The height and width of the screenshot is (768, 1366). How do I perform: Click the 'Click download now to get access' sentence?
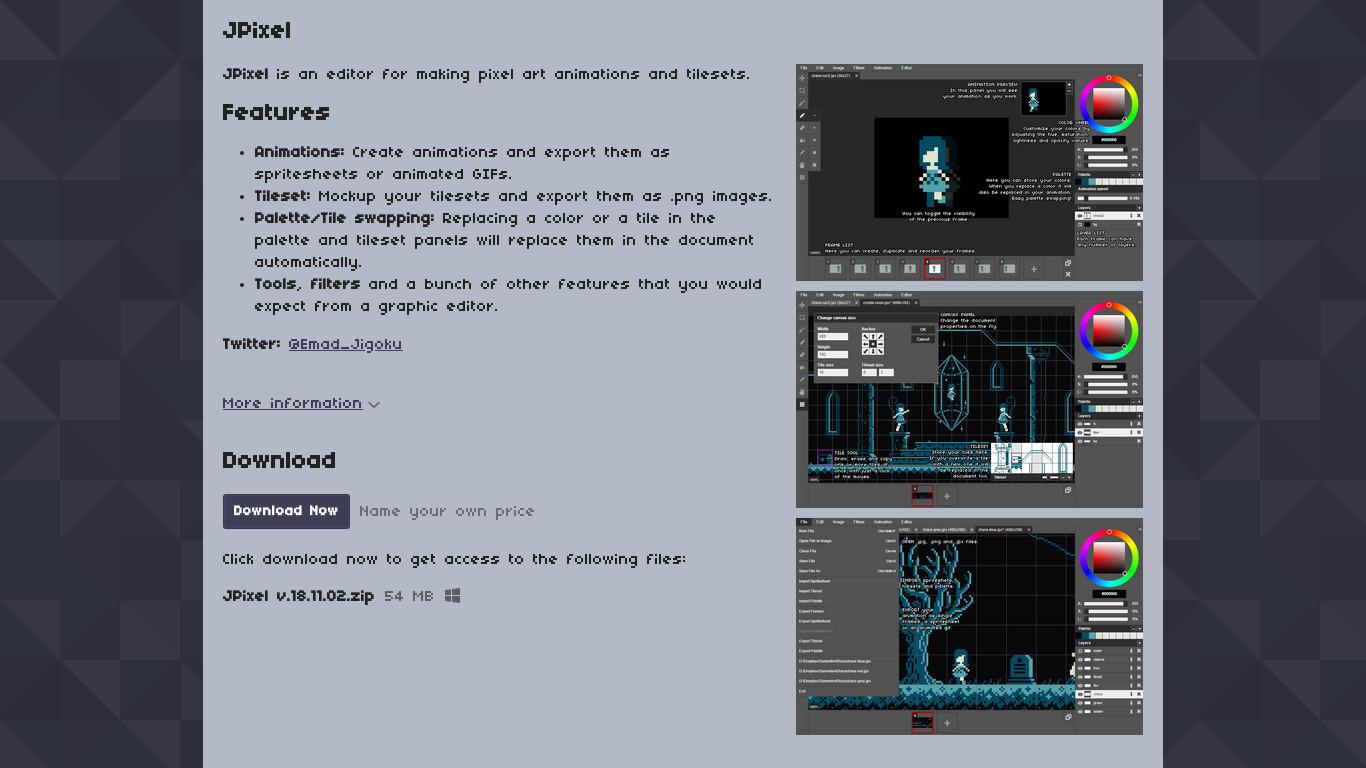(x=454, y=560)
